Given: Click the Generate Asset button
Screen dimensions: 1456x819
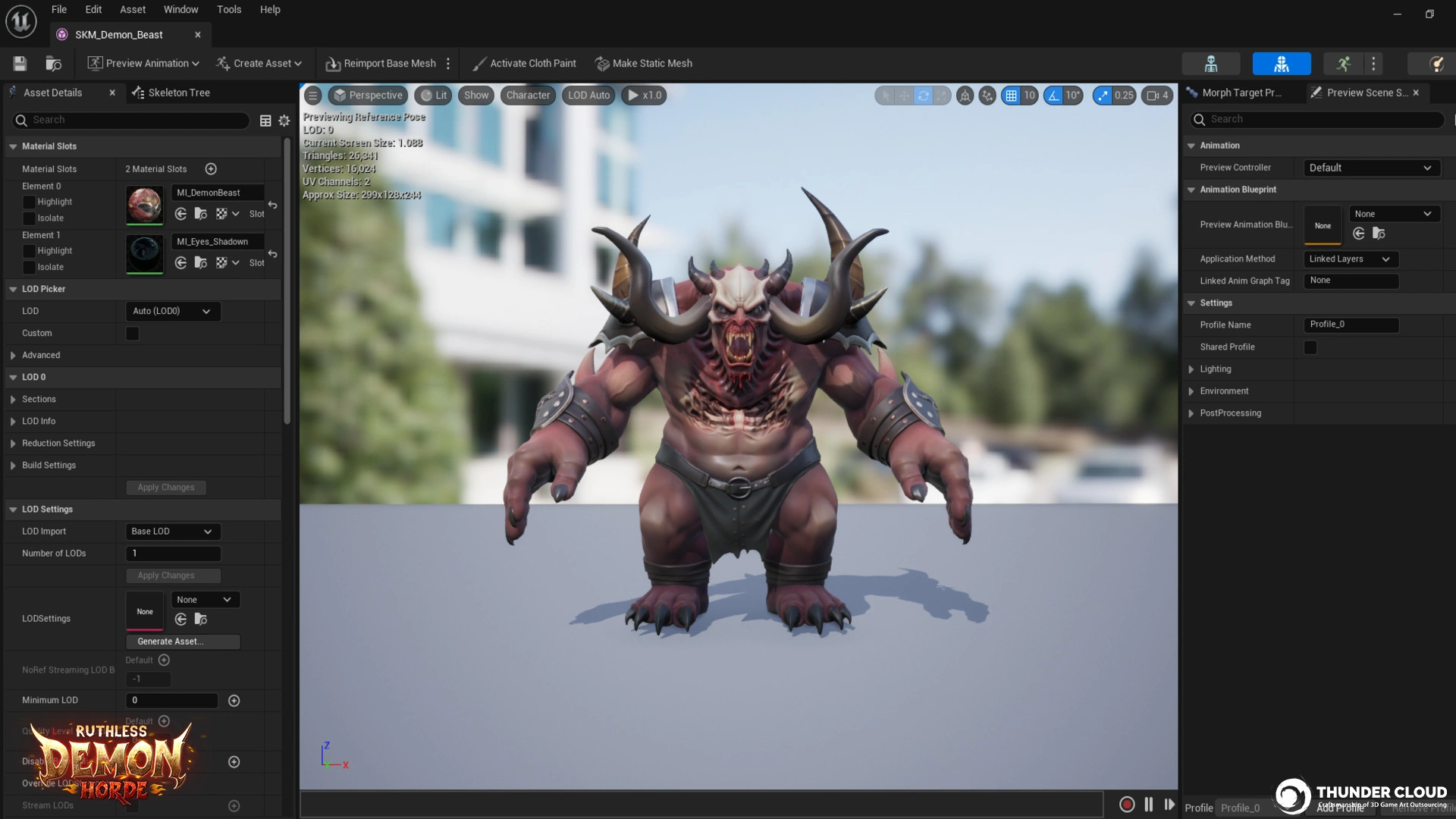Looking at the screenshot, I should point(183,642).
